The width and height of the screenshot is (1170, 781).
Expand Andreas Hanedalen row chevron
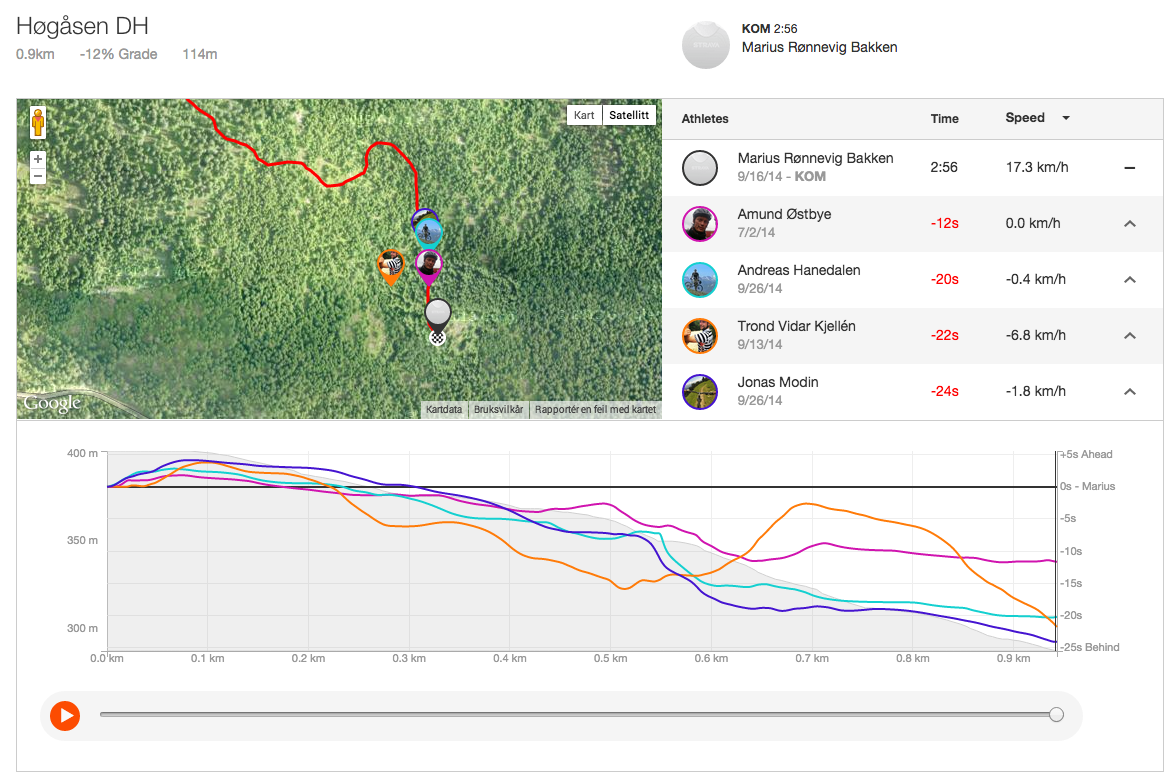[1130, 280]
